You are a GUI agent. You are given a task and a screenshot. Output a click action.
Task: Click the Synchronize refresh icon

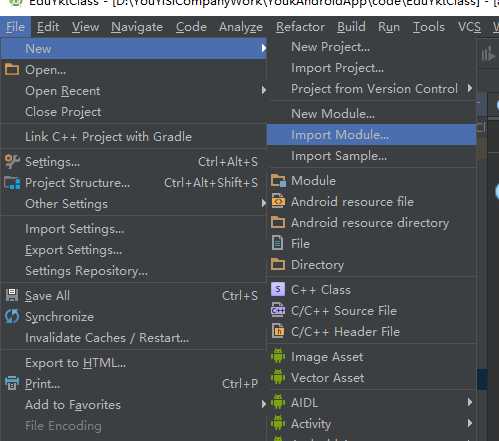click(12, 317)
